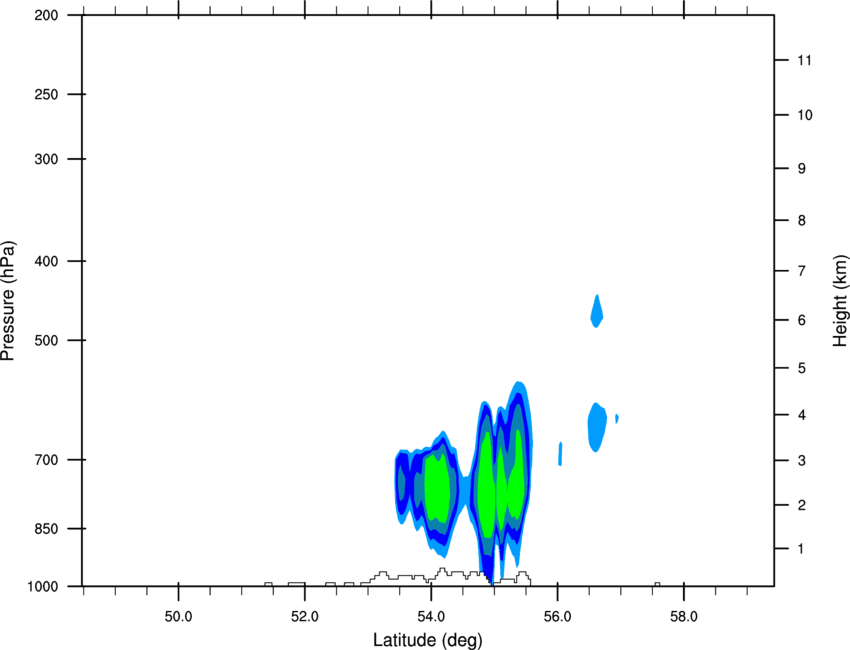Pick the height label 10 km
Viewport: 850px width, 650px height.
coord(805,115)
